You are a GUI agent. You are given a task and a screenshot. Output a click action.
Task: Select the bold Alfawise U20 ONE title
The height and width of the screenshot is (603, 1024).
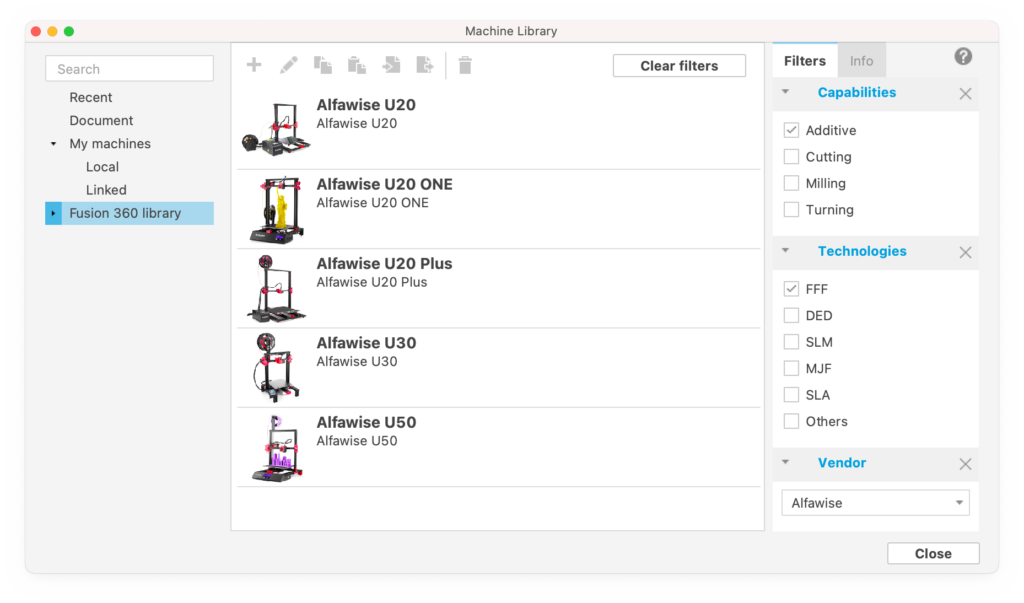384,184
